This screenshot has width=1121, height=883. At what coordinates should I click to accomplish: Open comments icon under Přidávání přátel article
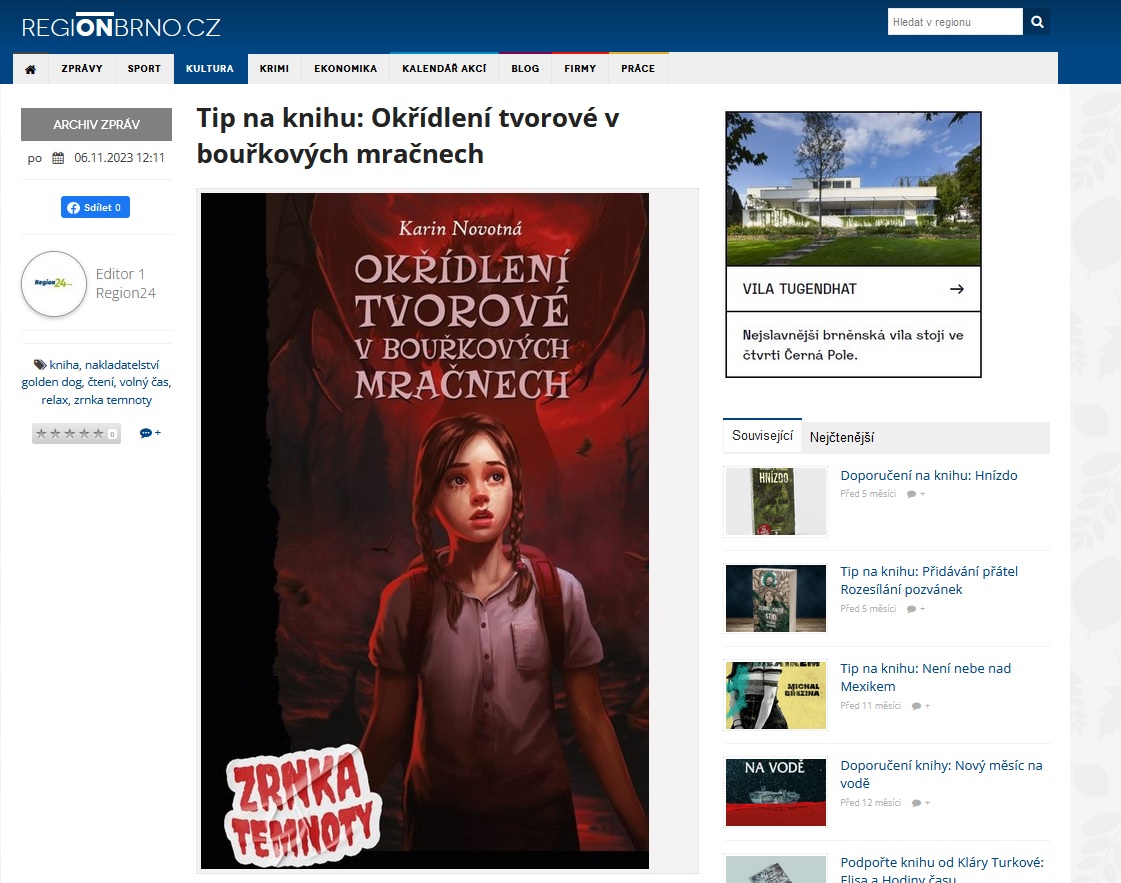tap(916, 609)
